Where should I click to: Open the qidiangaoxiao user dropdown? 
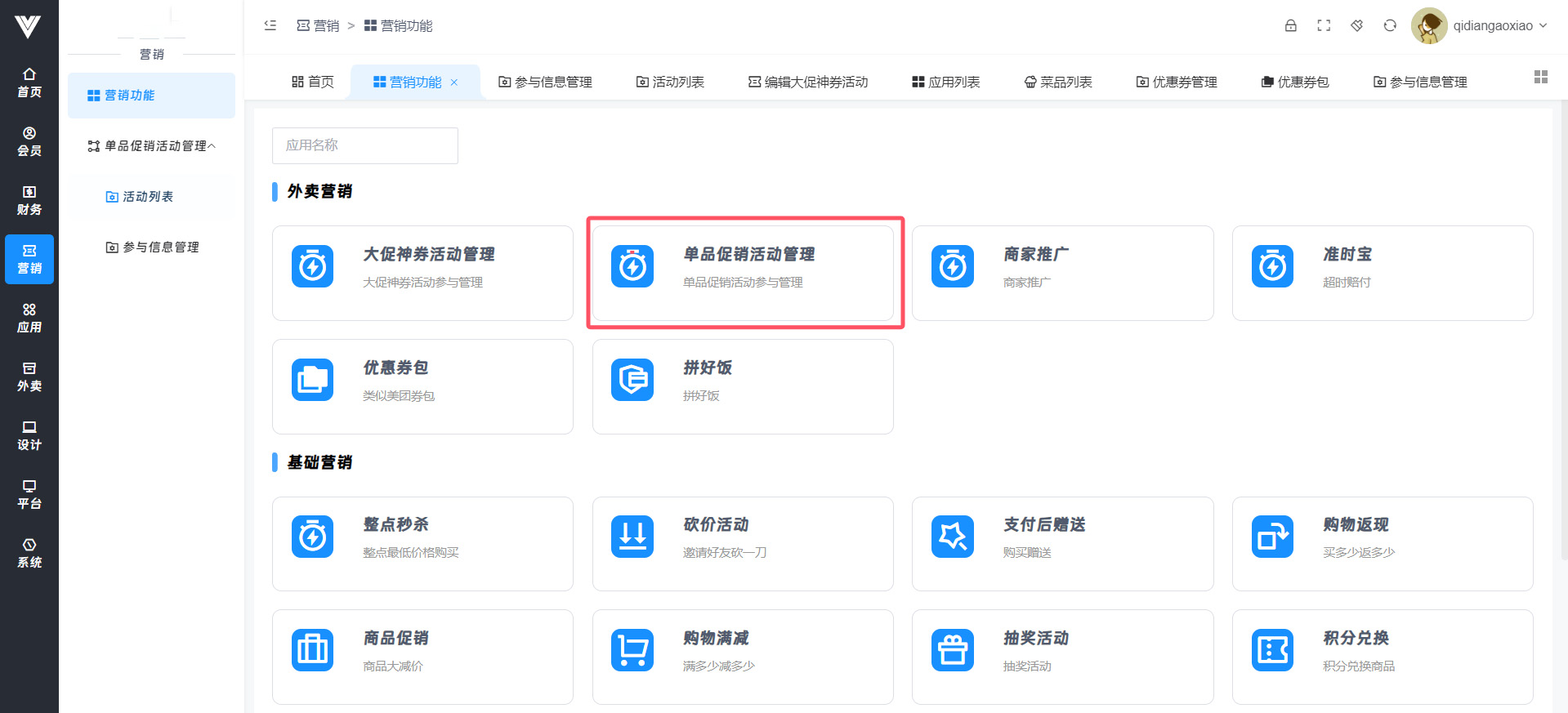click(1480, 25)
